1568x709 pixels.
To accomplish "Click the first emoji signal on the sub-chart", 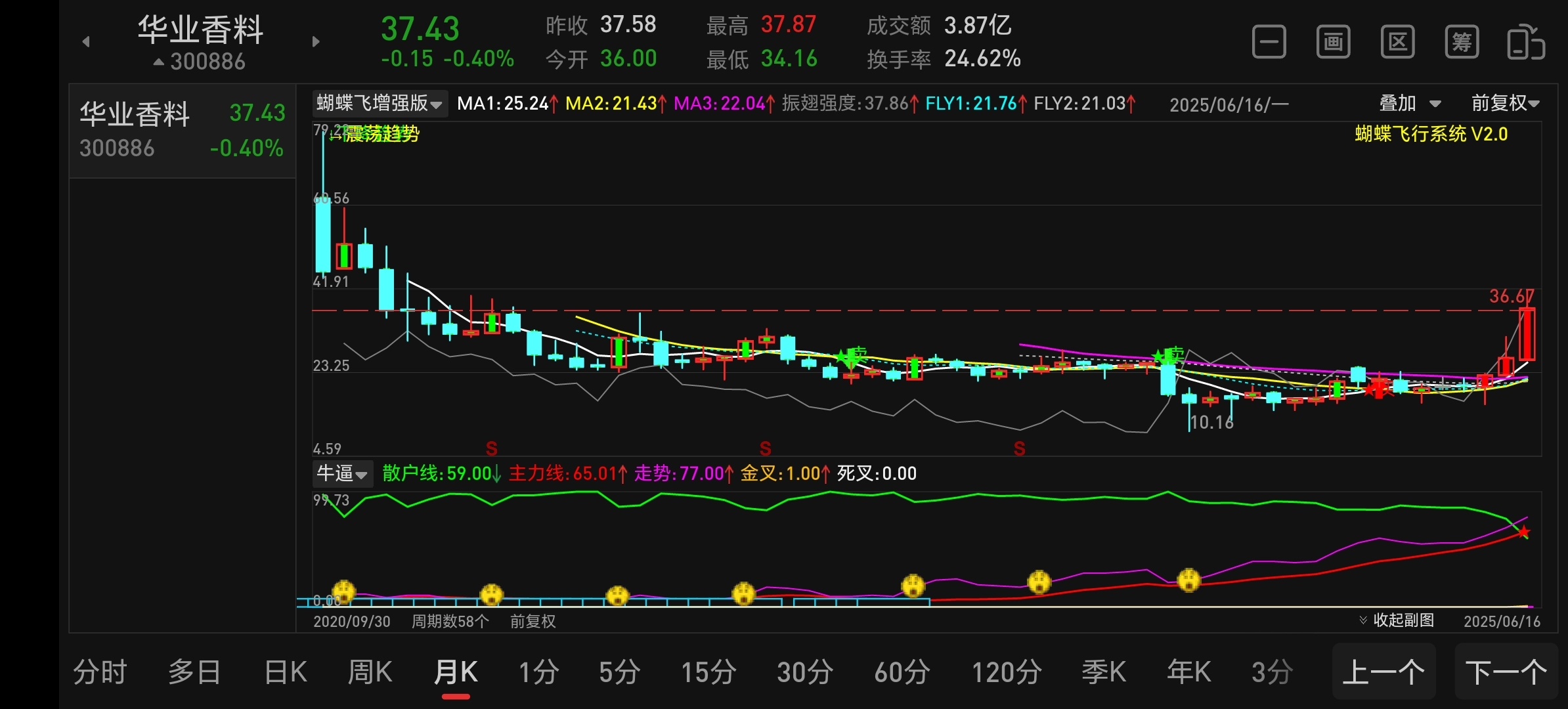I will coord(343,591).
